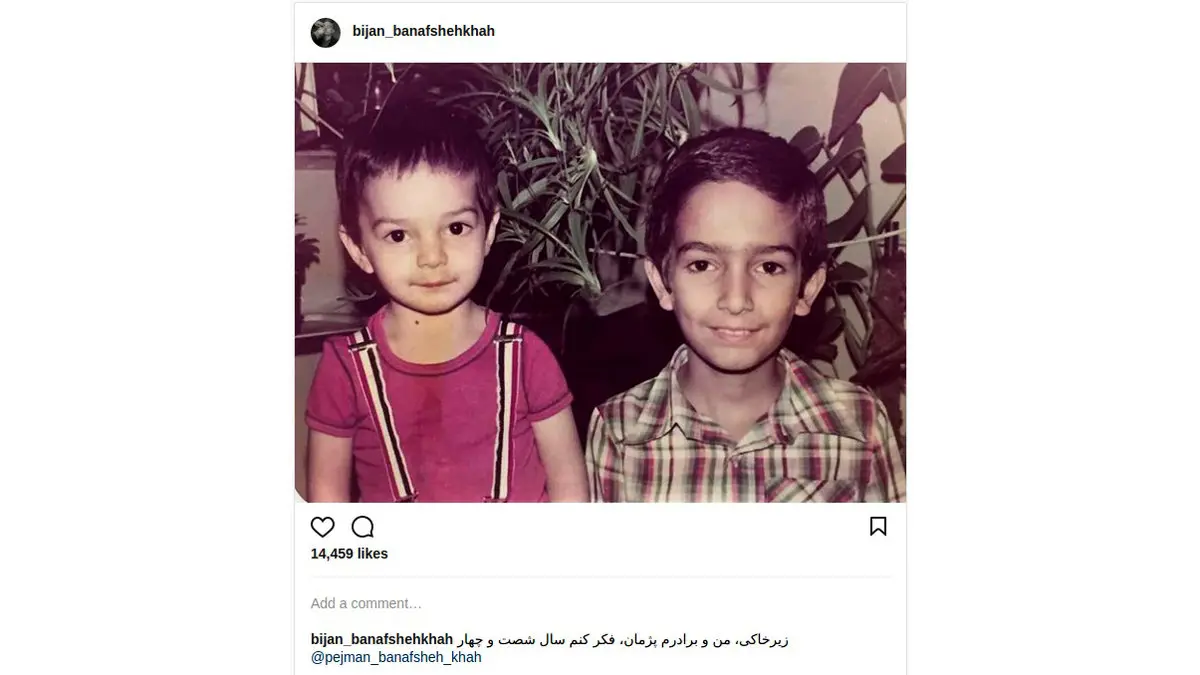1200x675 pixels.
Task: Open the round profile avatar at top
Action: click(x=326, y=32)
